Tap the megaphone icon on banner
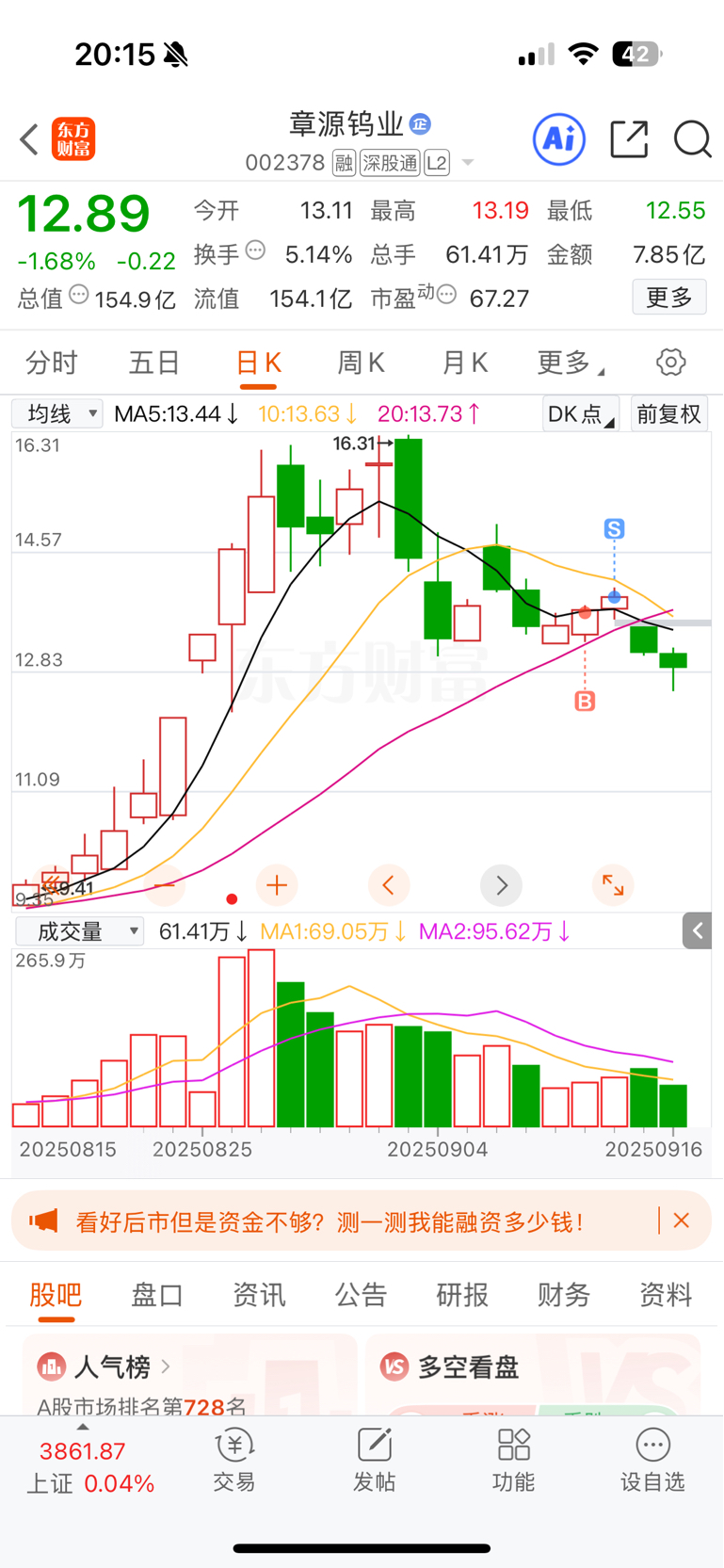724x1568 pixels. coord(43,1221)
